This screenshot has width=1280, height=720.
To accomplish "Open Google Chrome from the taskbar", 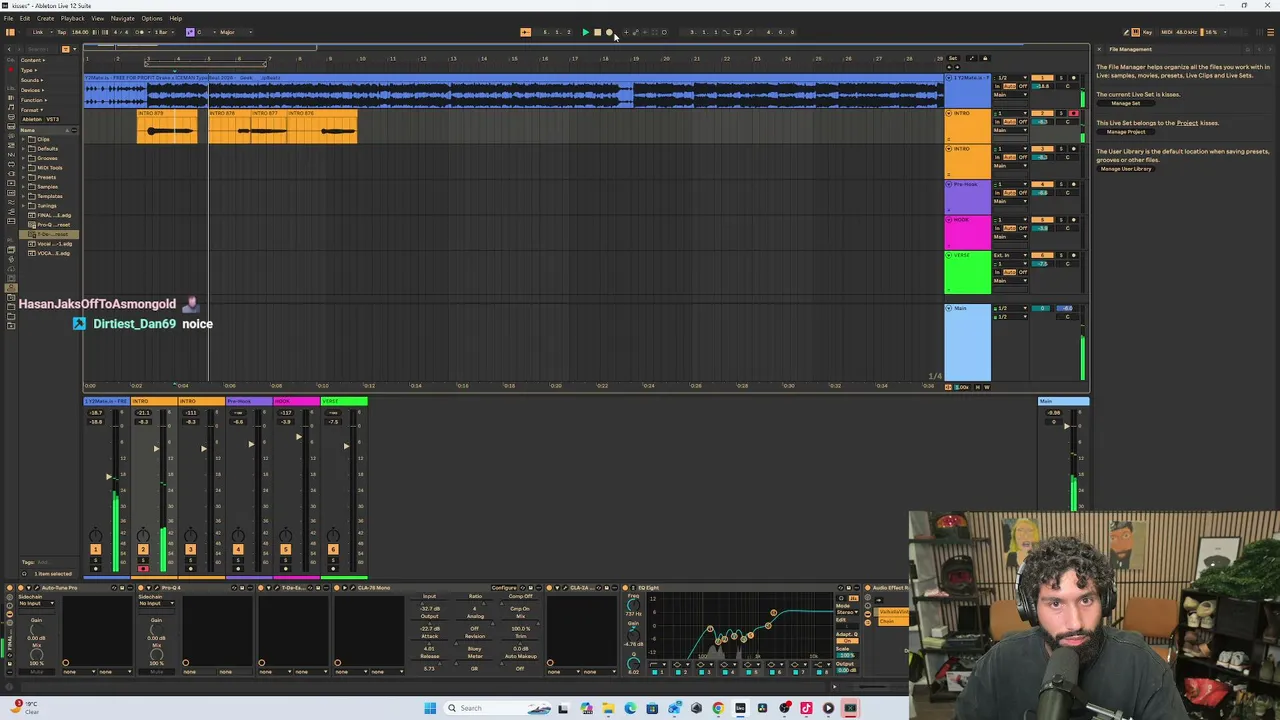I will 718,708.
